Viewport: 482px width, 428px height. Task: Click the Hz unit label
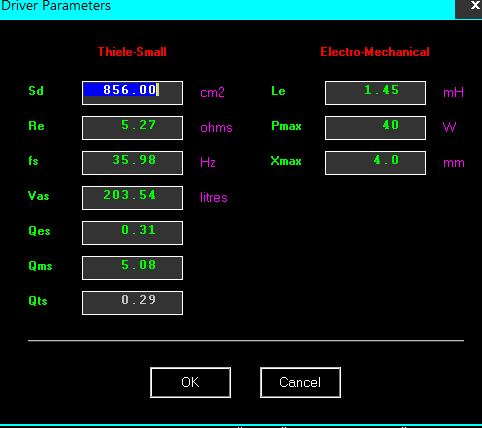click(x=208, y=163)
